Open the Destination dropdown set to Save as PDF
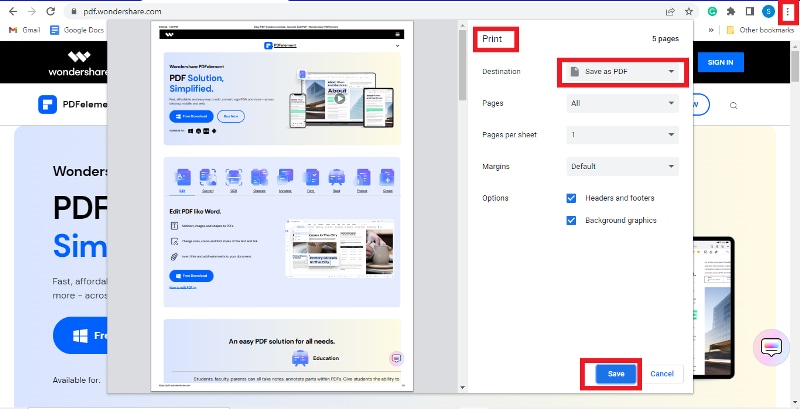The height and width of the screenshot is (409, 800). click(622, 72)
